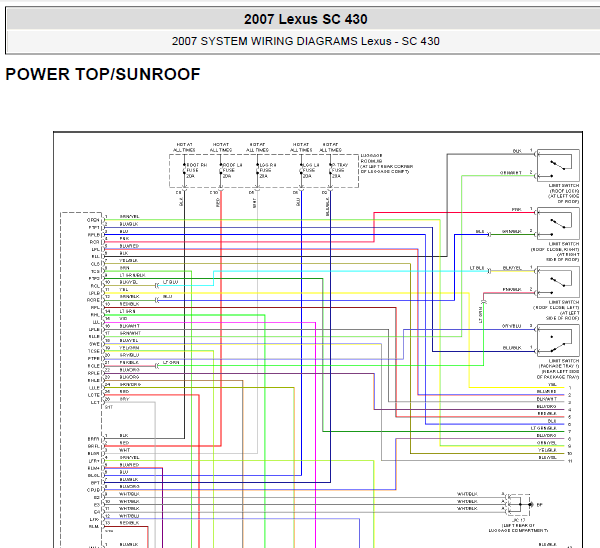Click the LUG RH fuse symbol

tap(258, 170)
